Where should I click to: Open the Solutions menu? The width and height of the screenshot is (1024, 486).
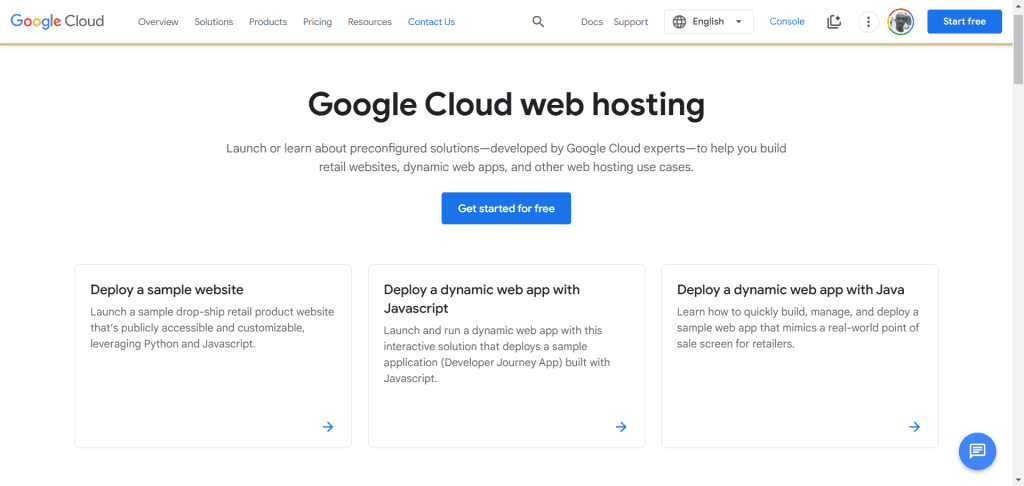coord(214,22)
